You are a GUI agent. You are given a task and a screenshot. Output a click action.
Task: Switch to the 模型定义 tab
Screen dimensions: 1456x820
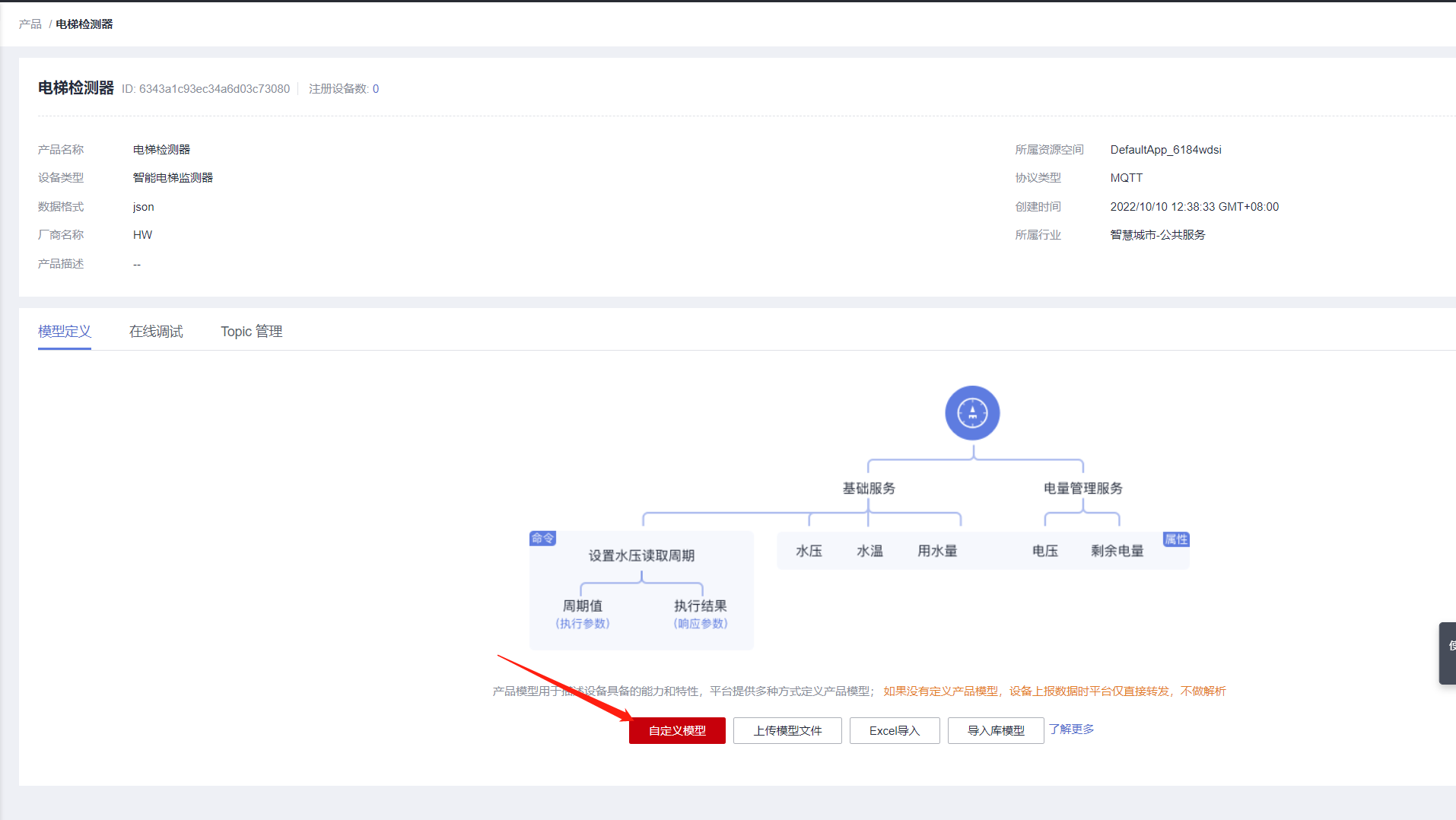(x=65, y=332)
